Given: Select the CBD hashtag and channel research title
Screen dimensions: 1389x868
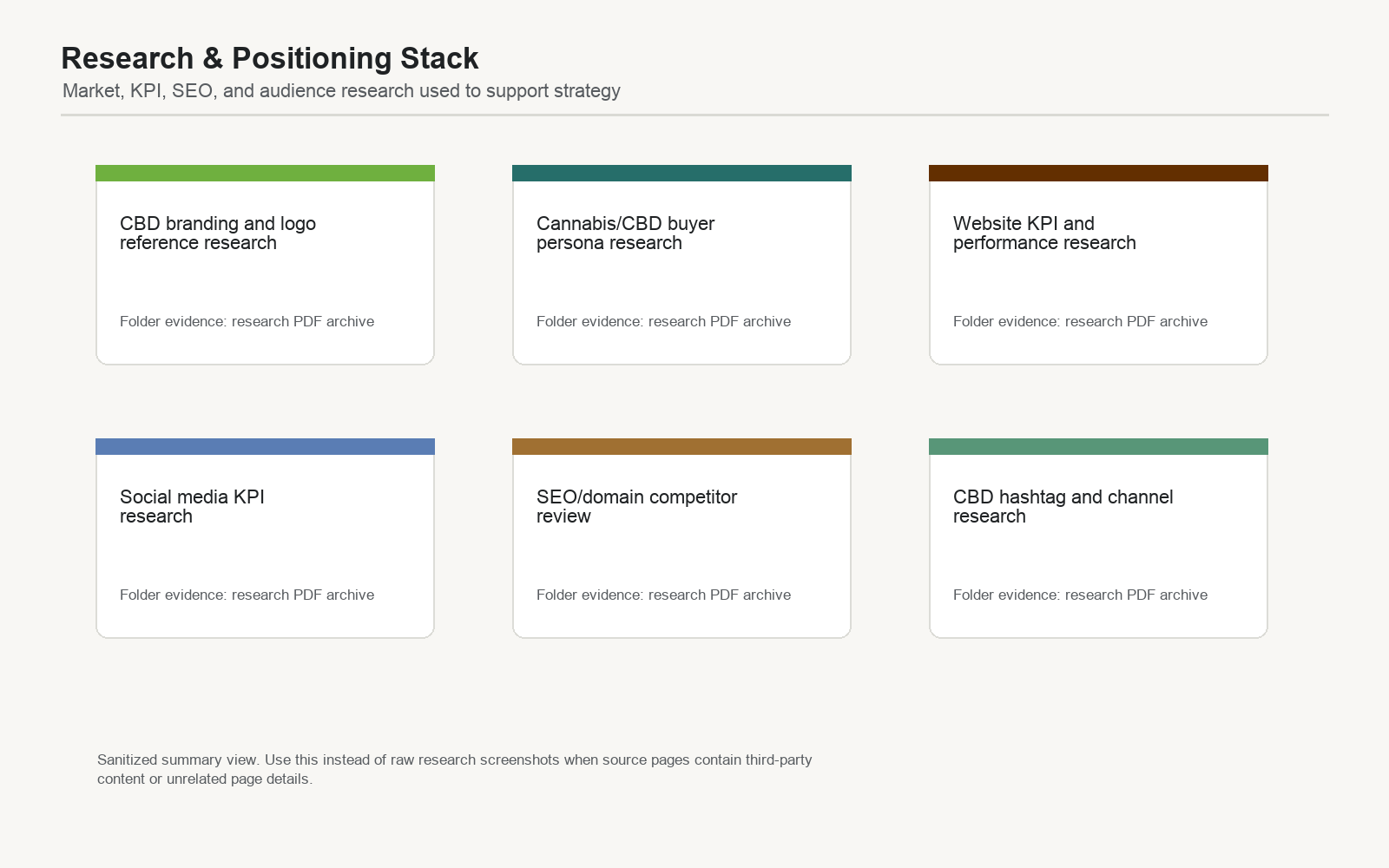Looking at the screenshot, I should (x=1063, y=506).
